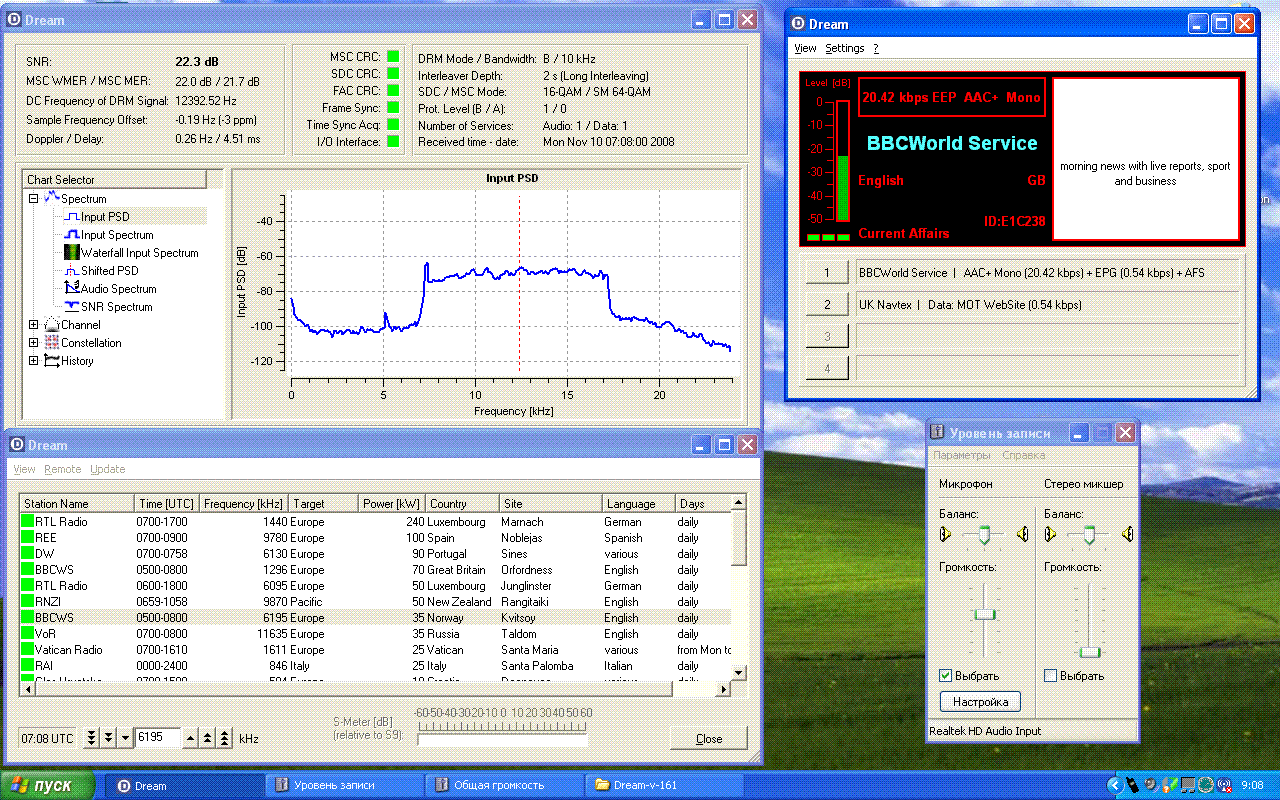Show hidden system tray icons arrow
This screenshot has height=800, width=1280.
[x=1115, y=785]
